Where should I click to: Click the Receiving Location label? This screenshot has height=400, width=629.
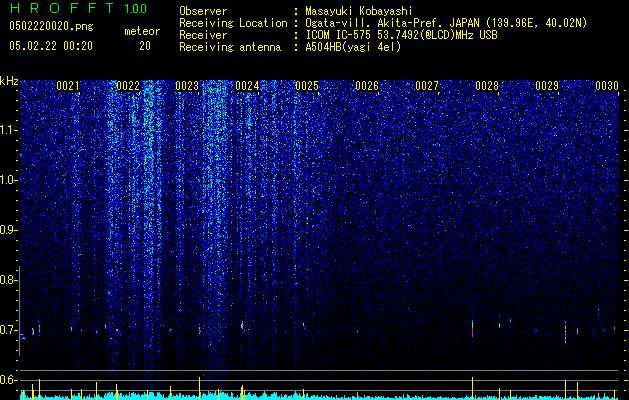[233, 23]
